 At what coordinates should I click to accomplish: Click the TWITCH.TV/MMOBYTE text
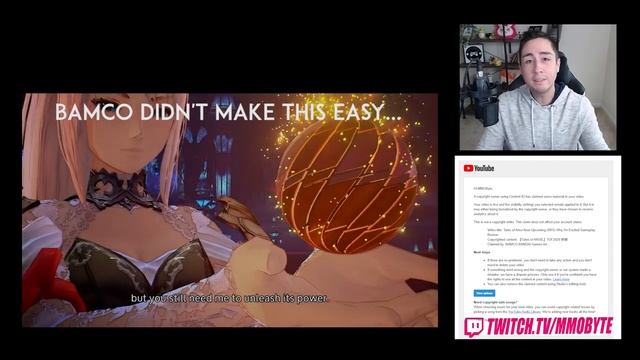549,326
